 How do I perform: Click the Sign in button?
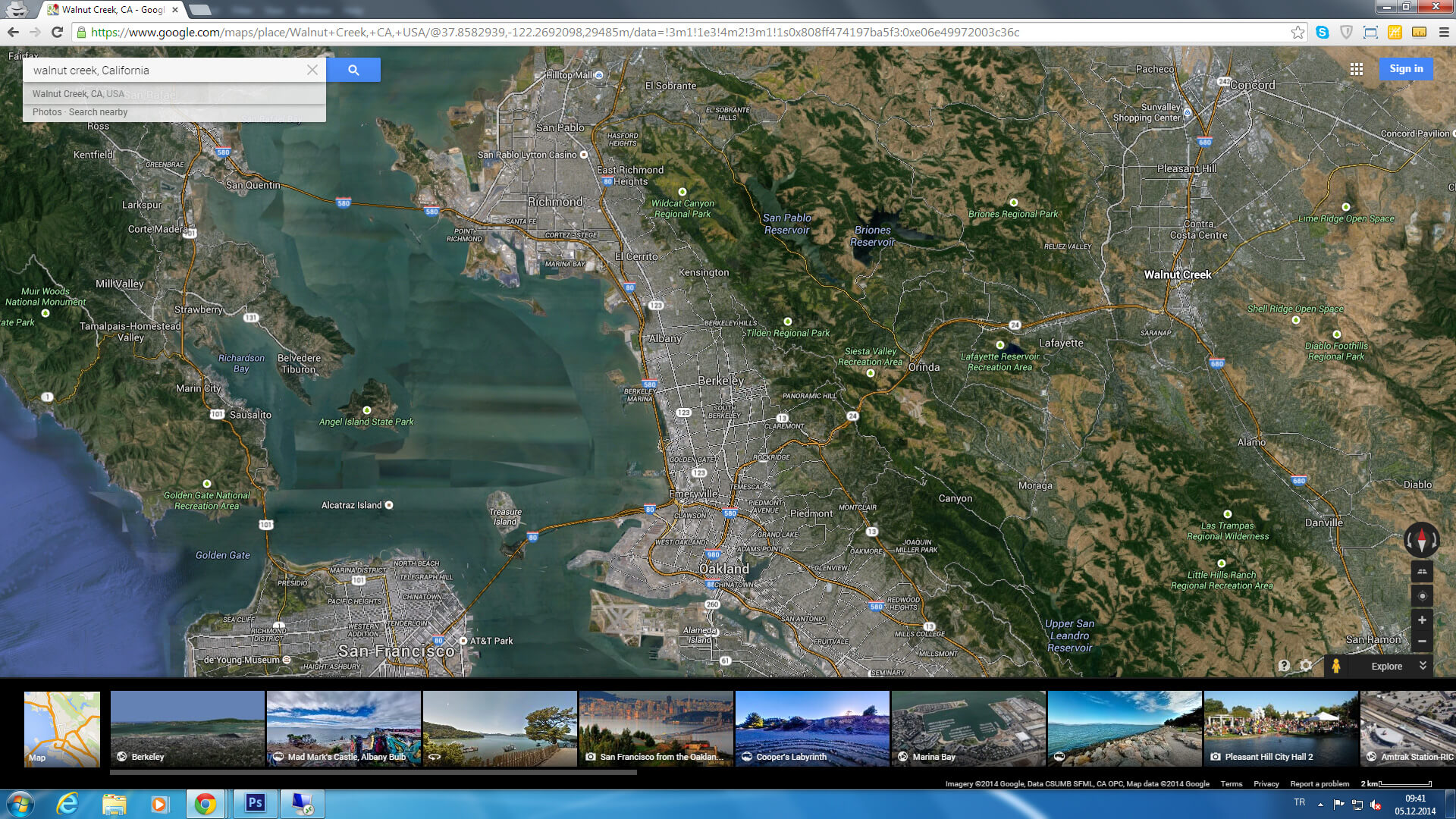(x=1405, y=69)
